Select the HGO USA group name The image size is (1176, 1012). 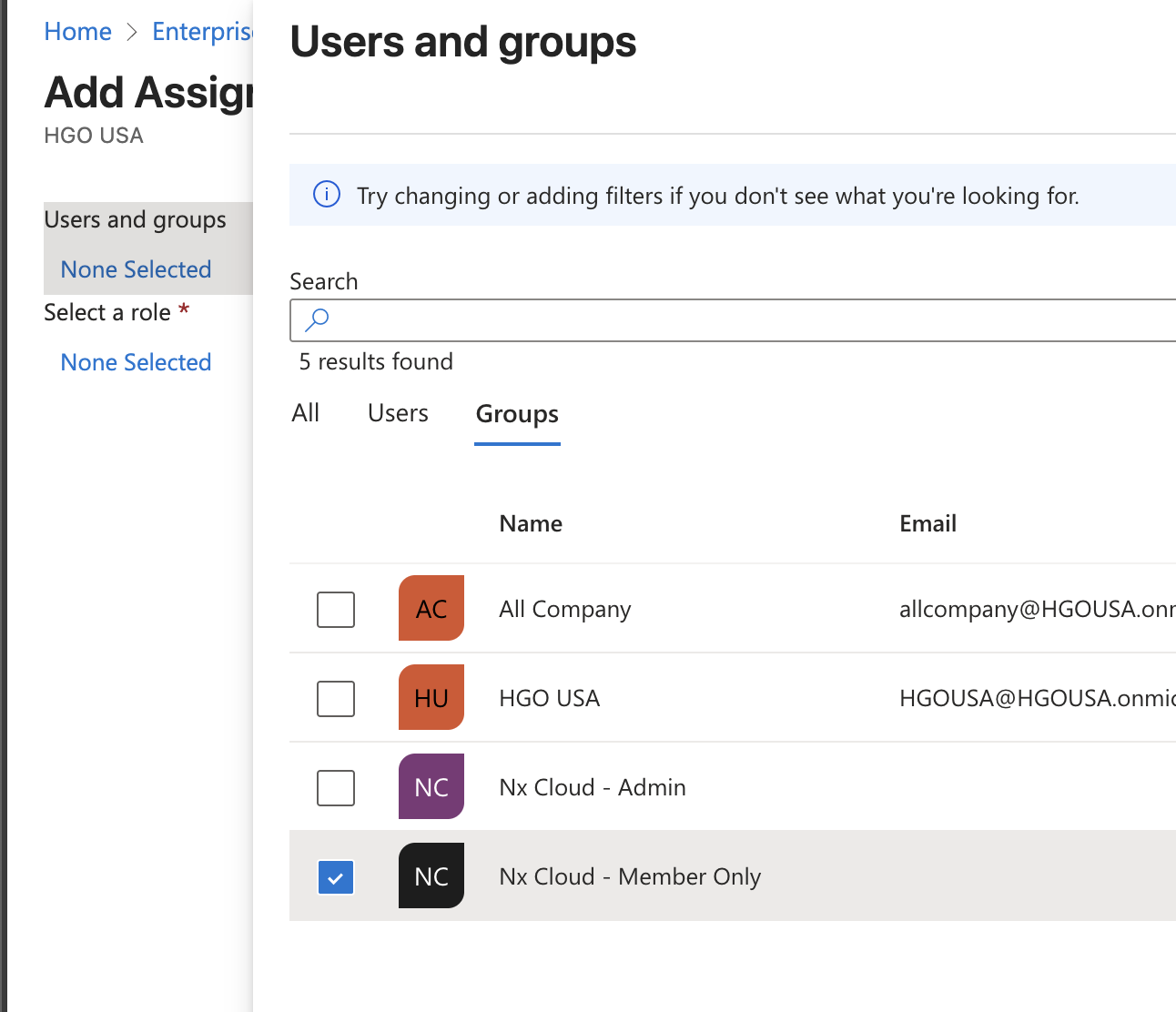[x=550, y=698]
